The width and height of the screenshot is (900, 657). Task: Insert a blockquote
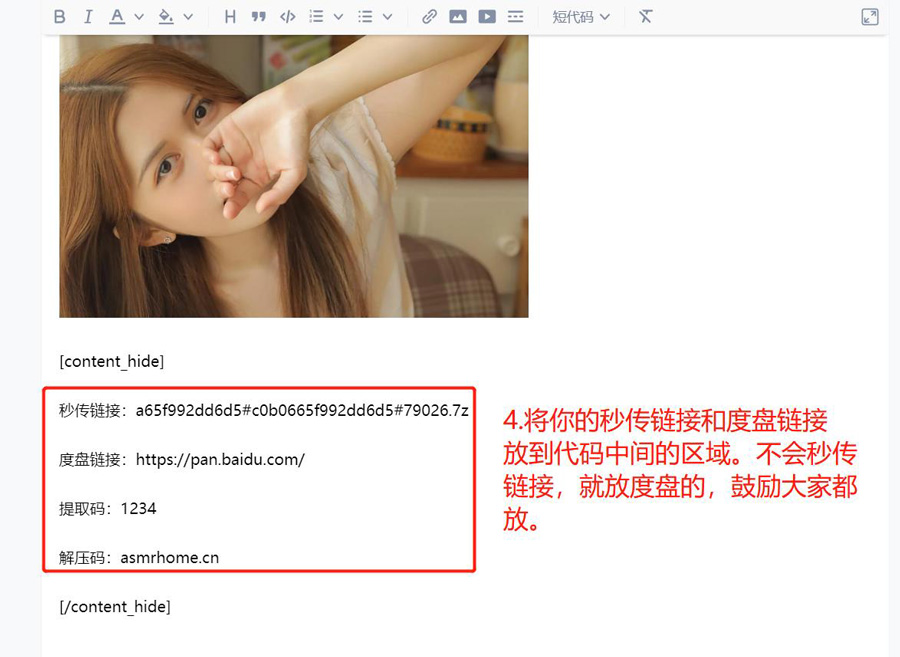(259, 17)
